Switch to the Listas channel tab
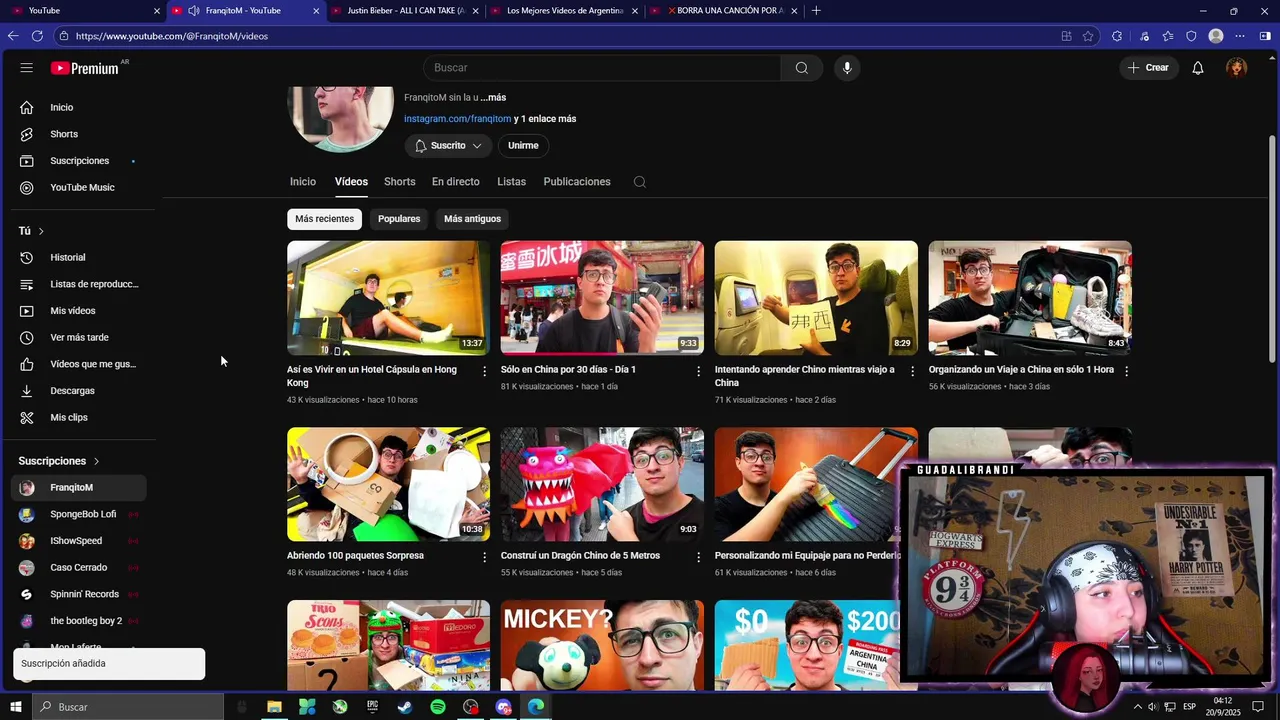Viewport: 1280px width, 720px height. [511, 182]
